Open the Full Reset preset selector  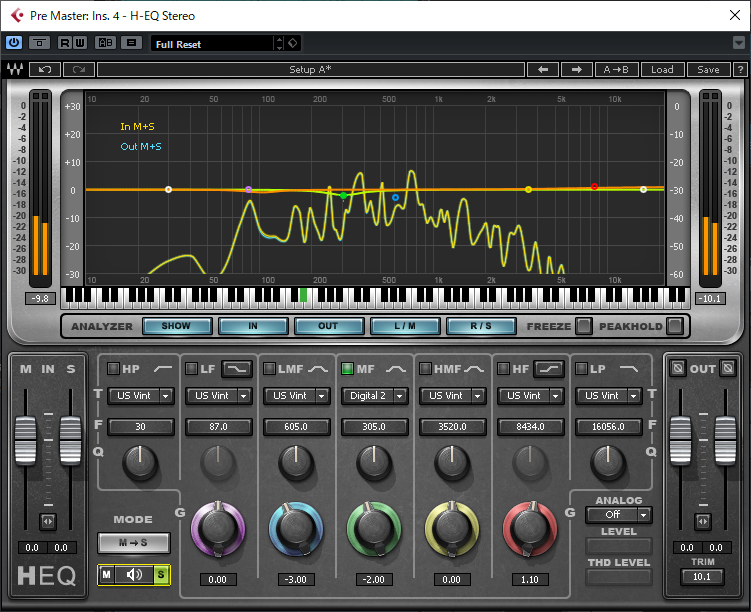pos(213,44)
